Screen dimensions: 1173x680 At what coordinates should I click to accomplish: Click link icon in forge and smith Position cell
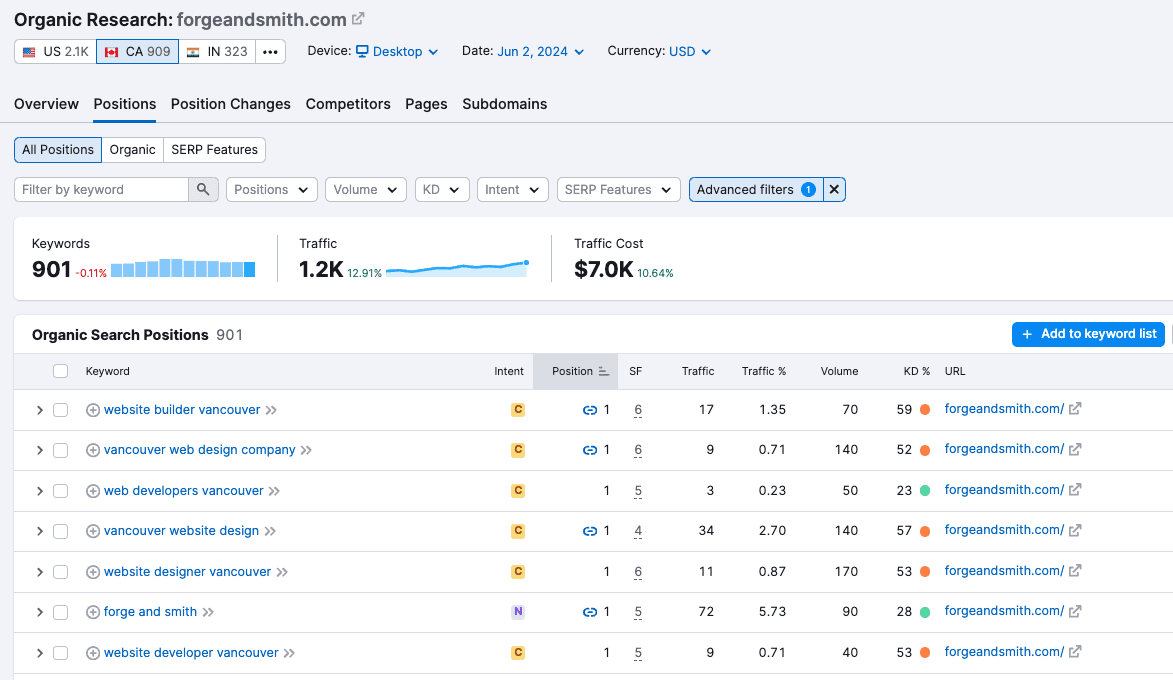click(x=590, y=612)
